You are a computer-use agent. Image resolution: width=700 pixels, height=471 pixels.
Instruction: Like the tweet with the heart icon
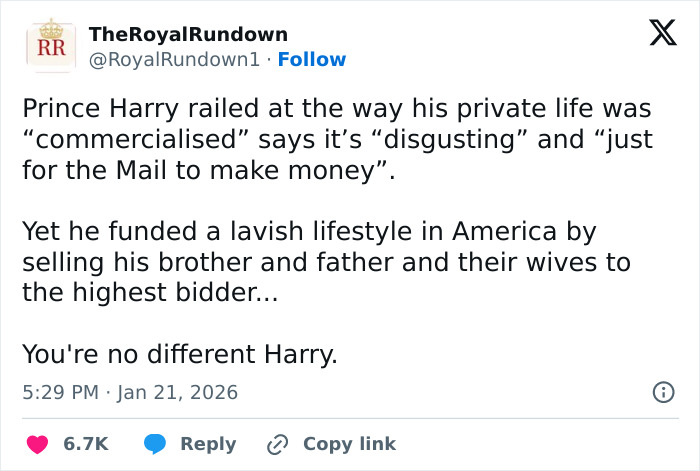(37, 444)
